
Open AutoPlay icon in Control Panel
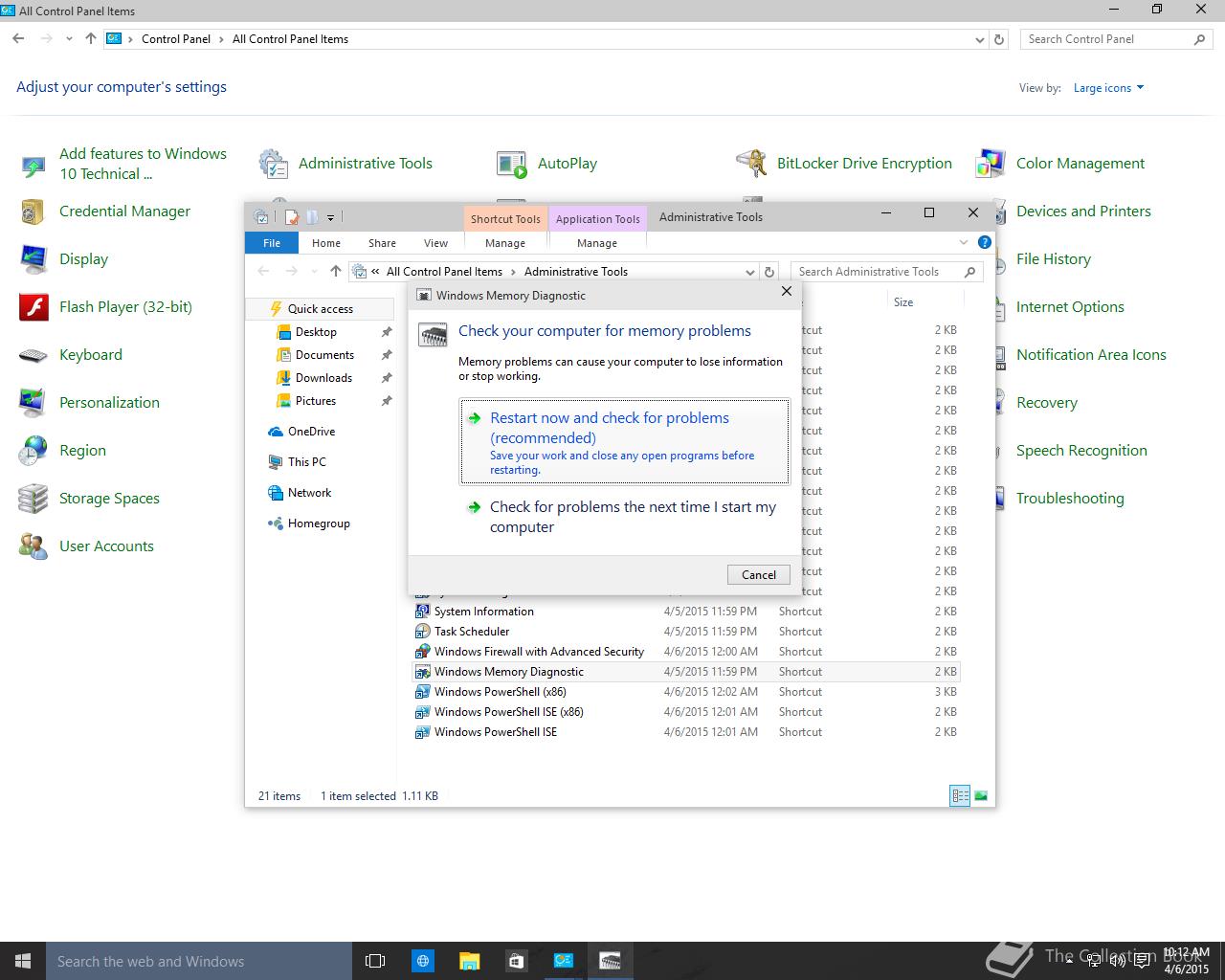click(512, 164)
